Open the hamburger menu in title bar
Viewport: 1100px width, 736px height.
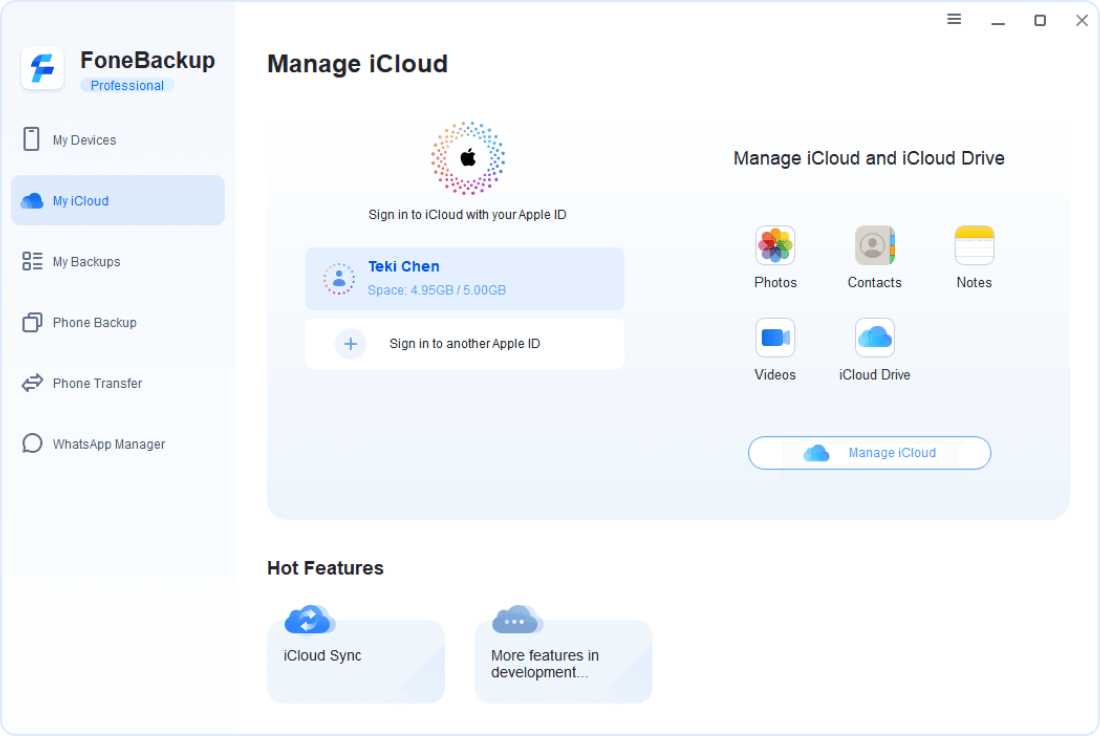954,20
